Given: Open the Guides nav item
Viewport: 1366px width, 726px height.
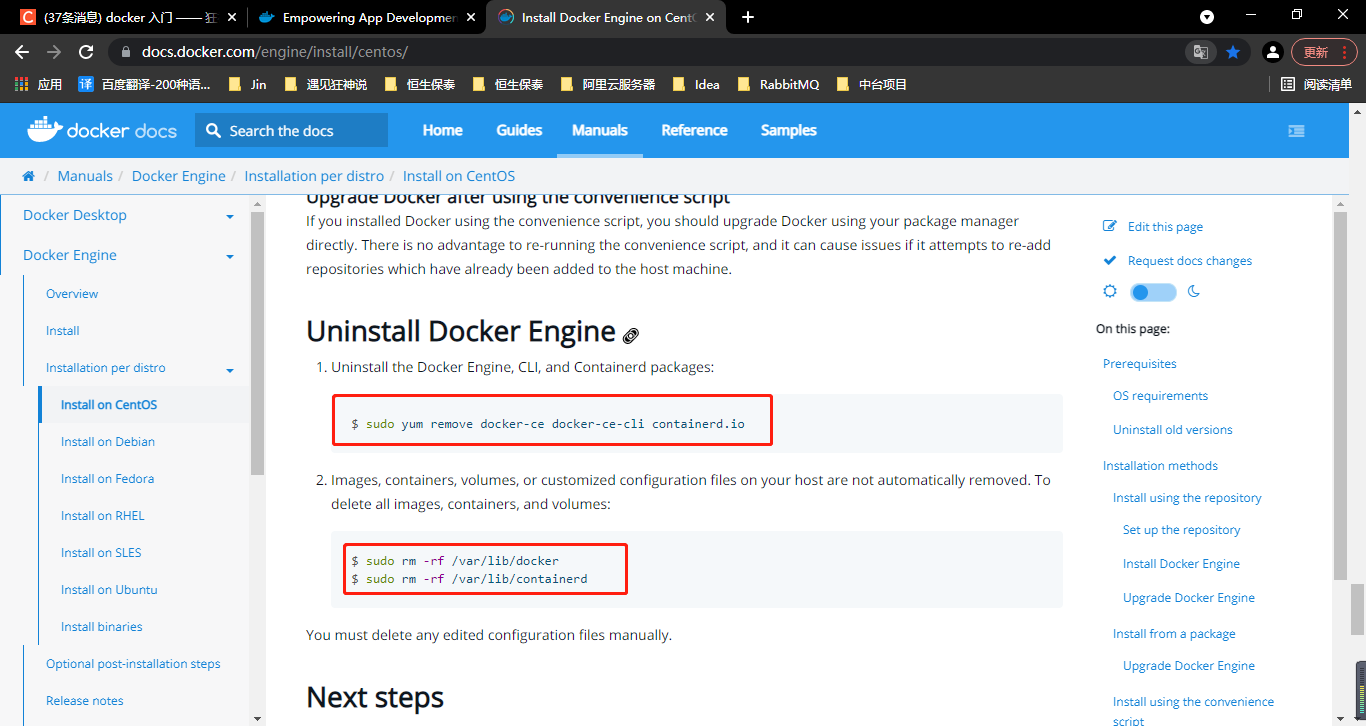Looking at the screenshot, I should point(519,130).
